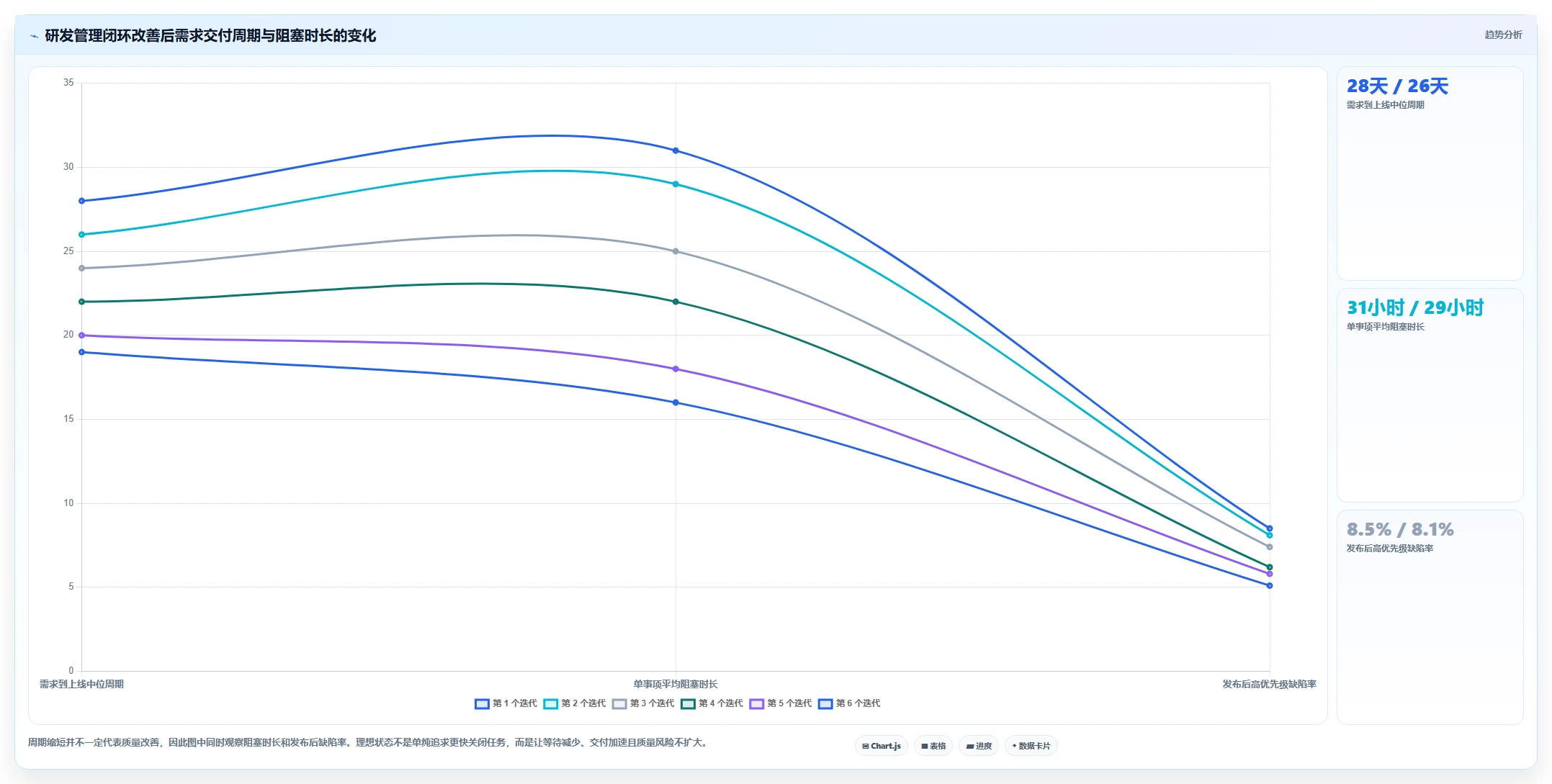Click the iteration 4 point at 单事项平均阻塞时长 (22)

676,302
